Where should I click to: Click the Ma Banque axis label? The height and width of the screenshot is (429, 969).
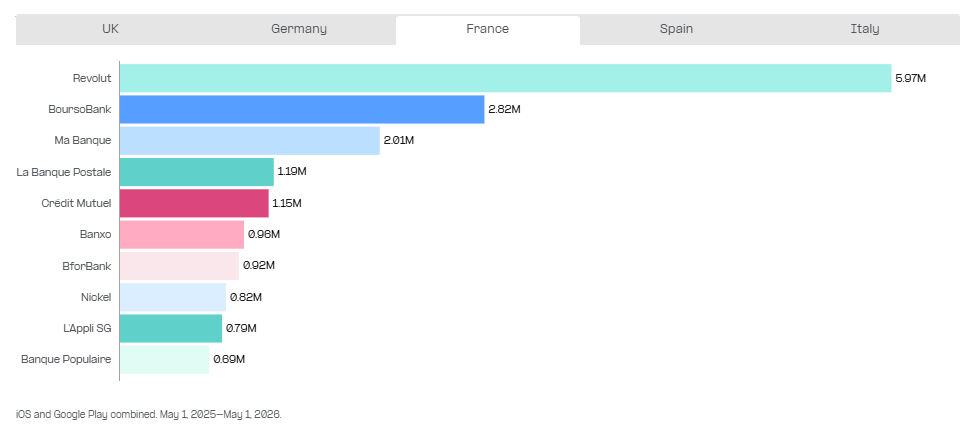pyautogui.click(x=83, y=140)
